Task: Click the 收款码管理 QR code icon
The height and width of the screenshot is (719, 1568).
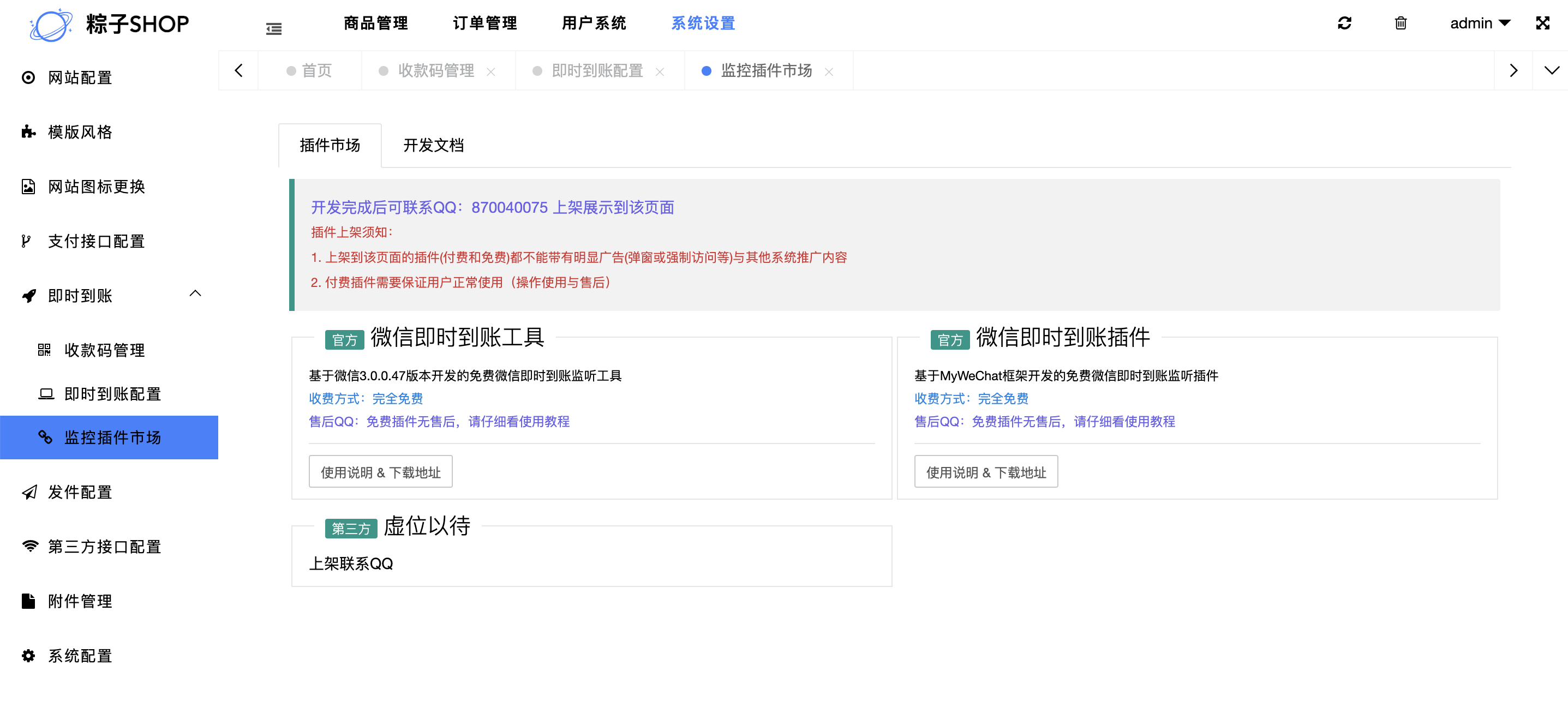Action: pos(44,350)
